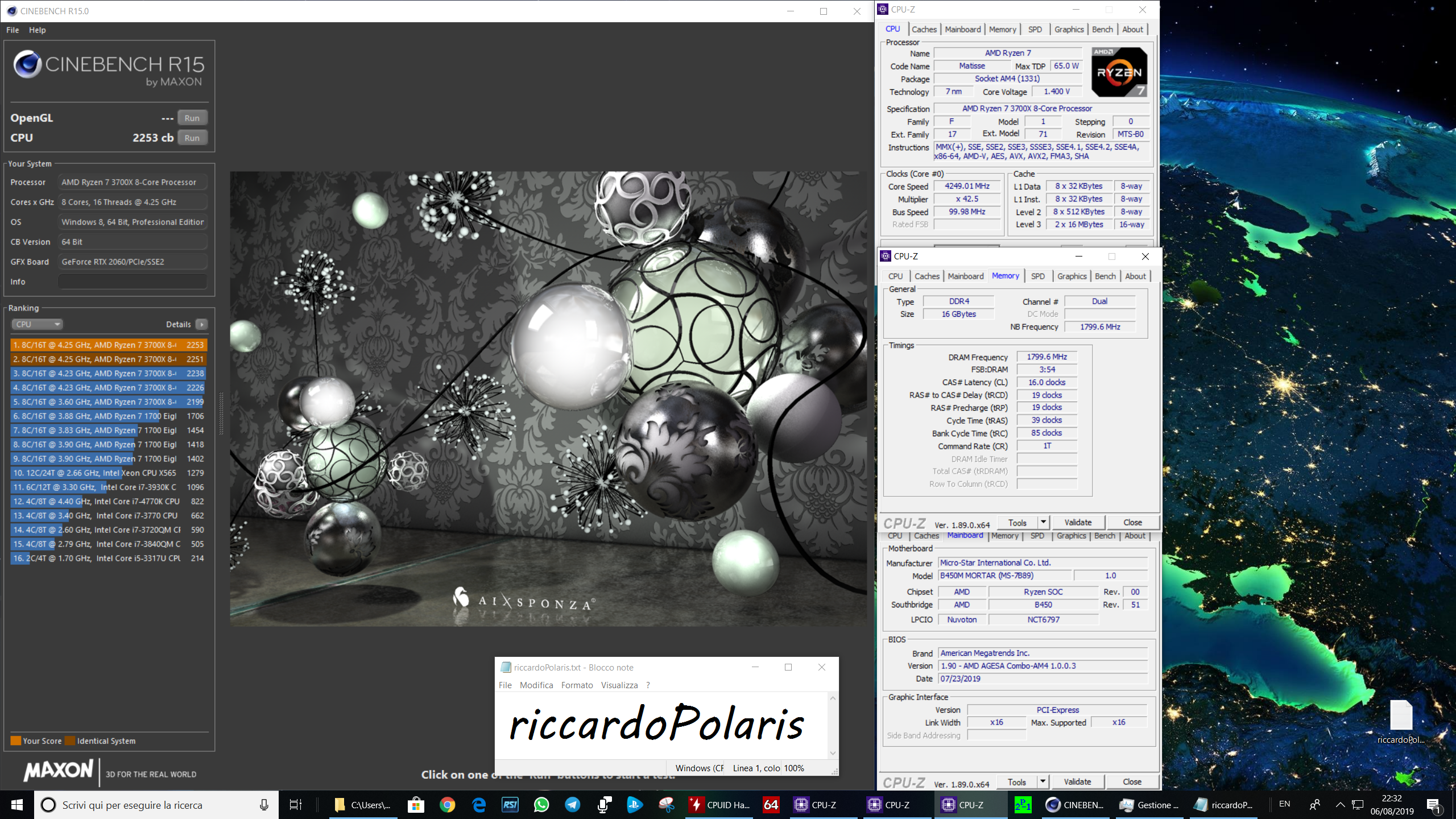1456x819 pixels.
Task: Run the CPU benchmark
Action: click(192, 138)
